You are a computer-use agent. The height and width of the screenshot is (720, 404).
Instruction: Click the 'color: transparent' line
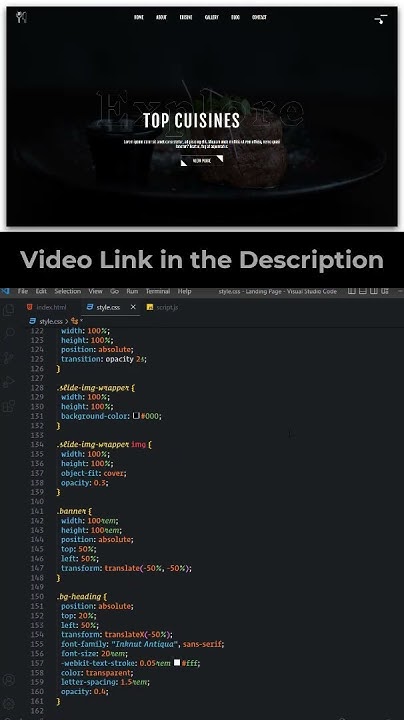click(97, 672)
